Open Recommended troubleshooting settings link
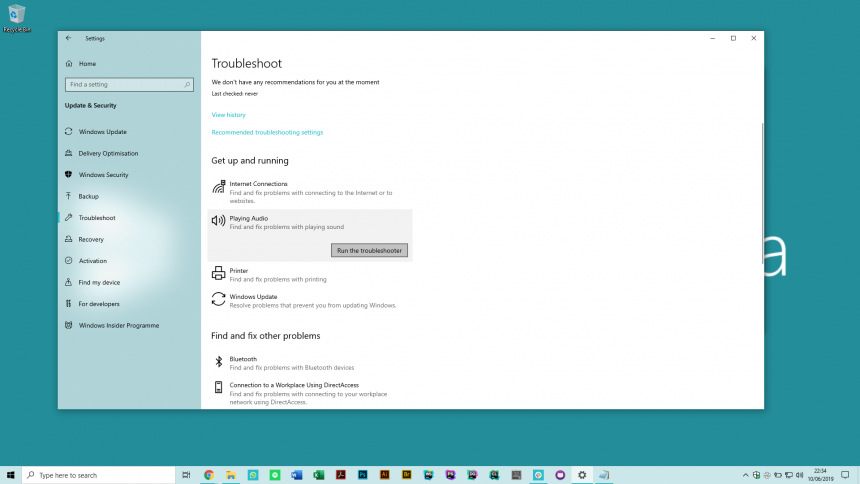860x484 pixels. coord(267,132)
